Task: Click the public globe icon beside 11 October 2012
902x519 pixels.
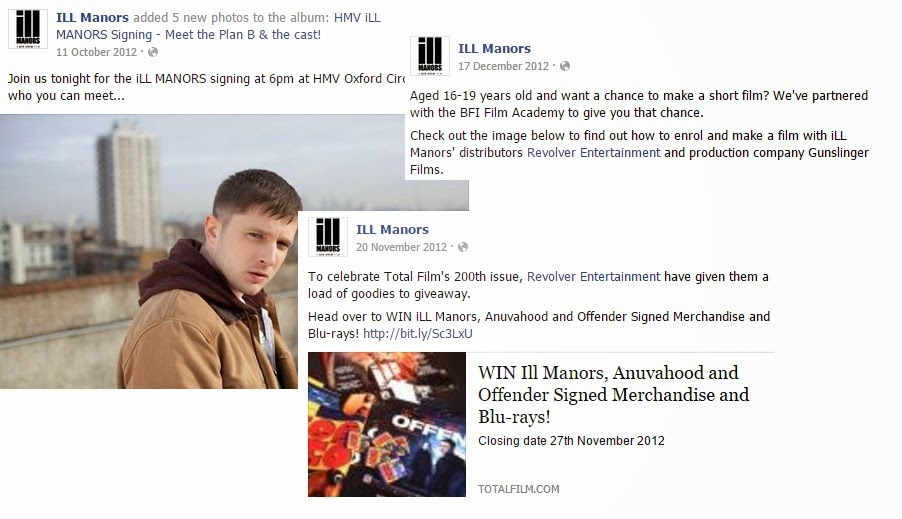Action: [x=153, y=52]
